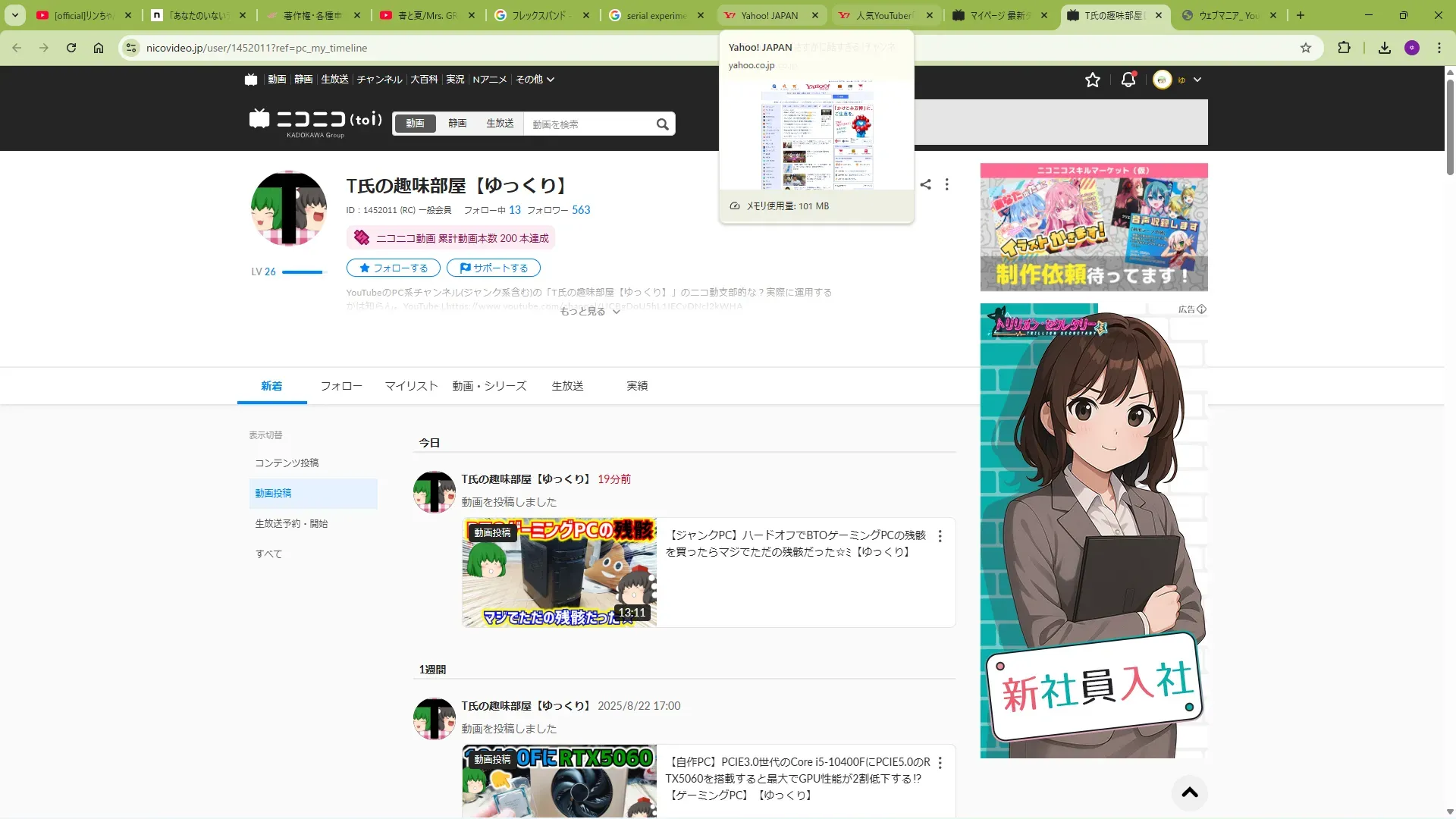Click the サポートする button
This screenshot has width=1456, height=819.
click(493, 268)
